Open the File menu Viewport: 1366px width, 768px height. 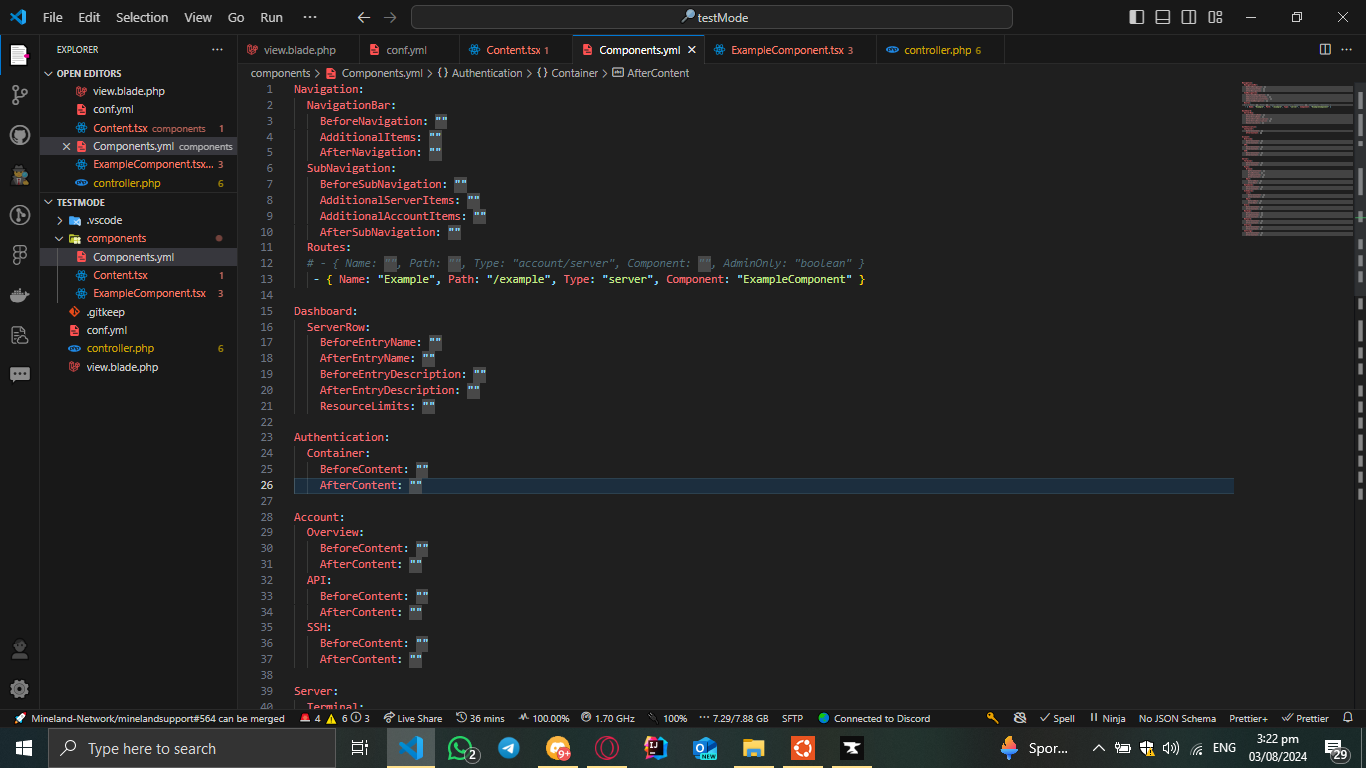[53, 17]
